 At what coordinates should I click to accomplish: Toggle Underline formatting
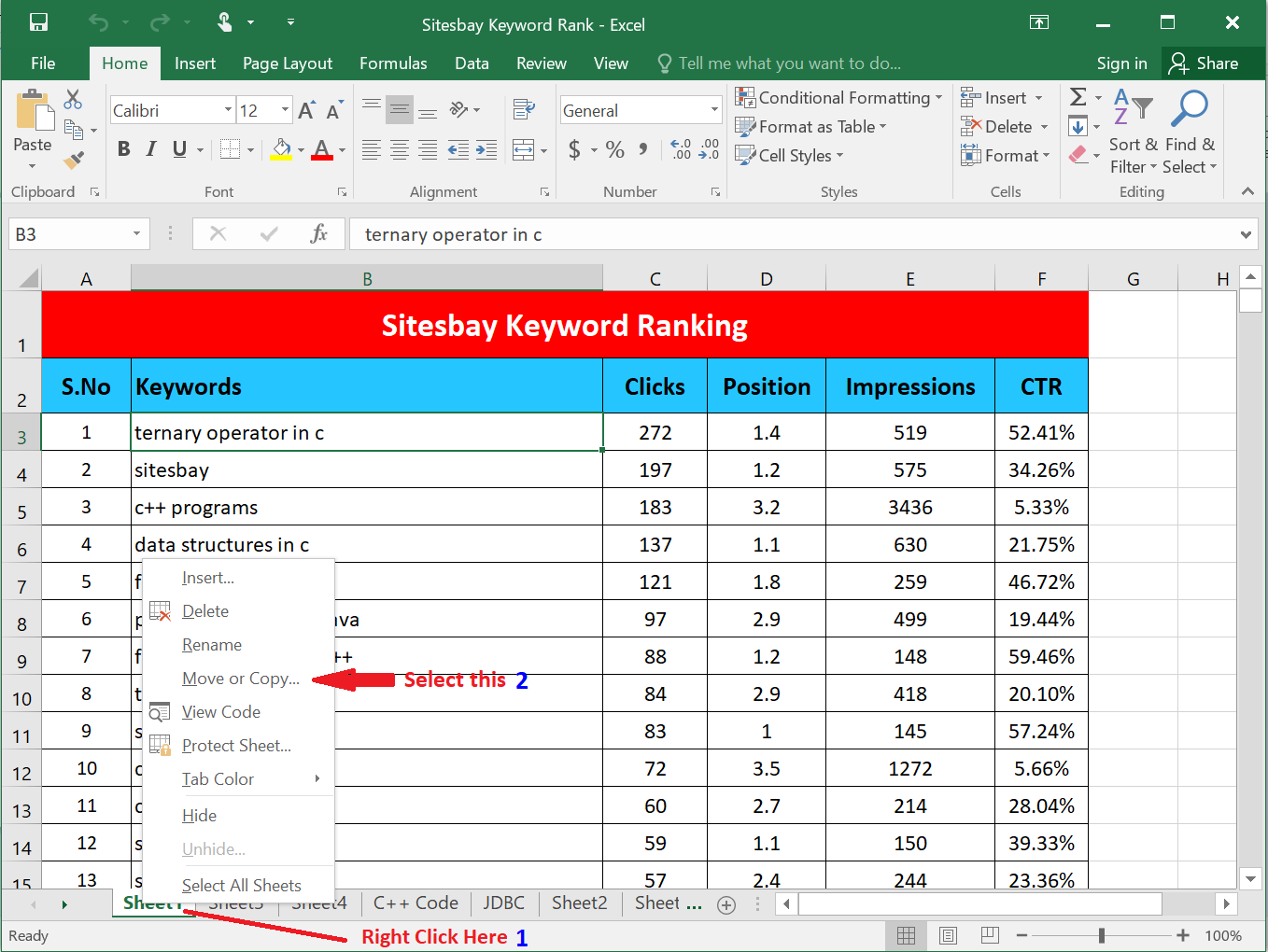pyautogui.click(x=179, y=149)
